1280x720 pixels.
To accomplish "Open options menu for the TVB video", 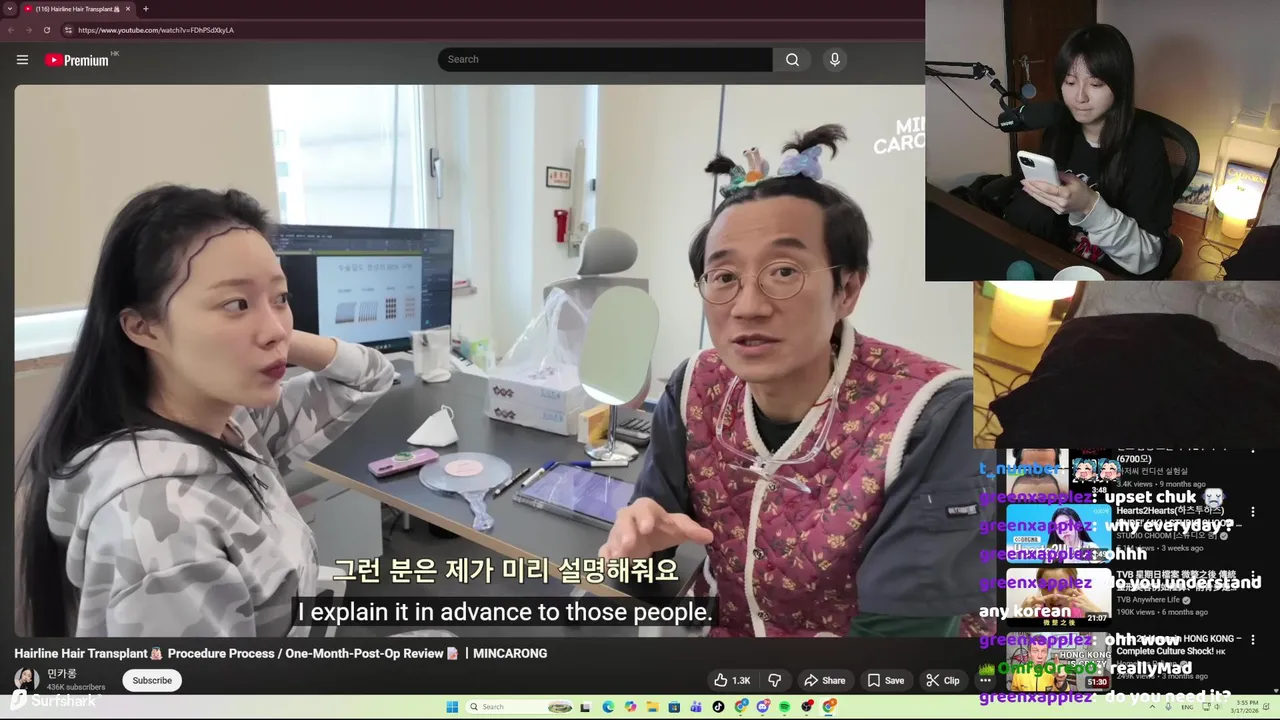I will pyautogui.click(x=1253, y=577).
